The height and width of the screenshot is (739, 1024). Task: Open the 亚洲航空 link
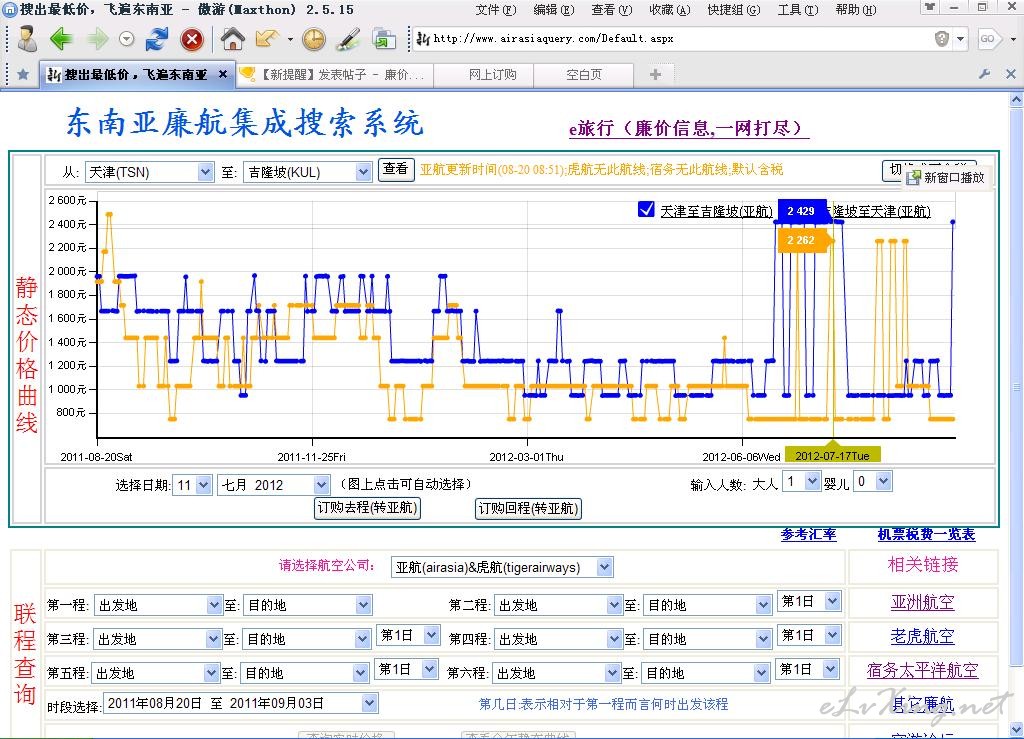pos(922,602)
